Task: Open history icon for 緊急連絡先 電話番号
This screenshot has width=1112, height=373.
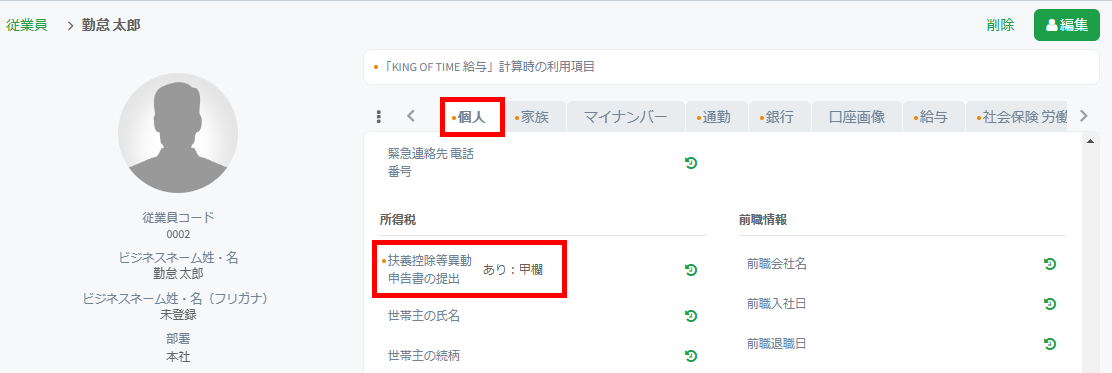Action: coord(691,163)
